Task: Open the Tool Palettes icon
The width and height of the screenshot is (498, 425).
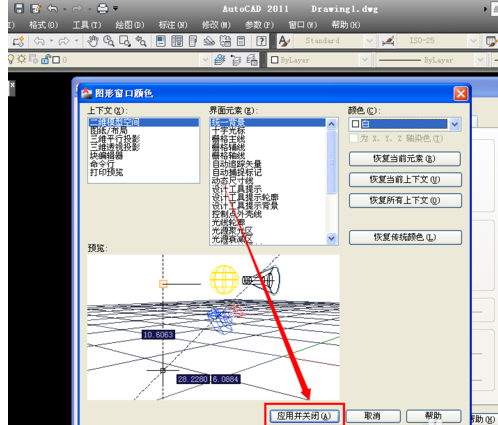Action: coord(193,41)
